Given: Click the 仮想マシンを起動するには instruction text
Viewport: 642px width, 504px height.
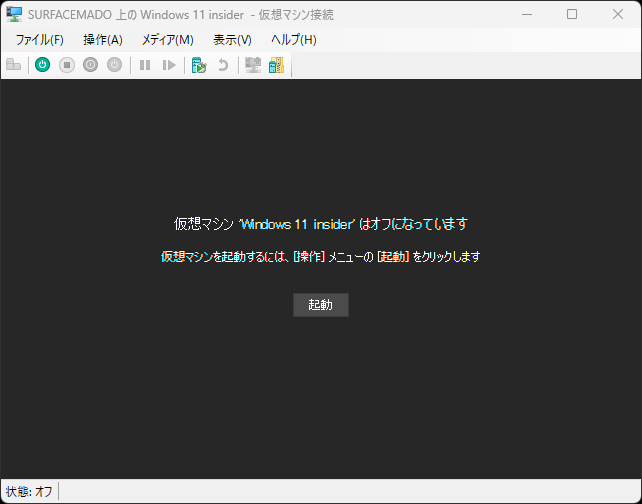Looking at the screenshot, I should click(321, 257).
